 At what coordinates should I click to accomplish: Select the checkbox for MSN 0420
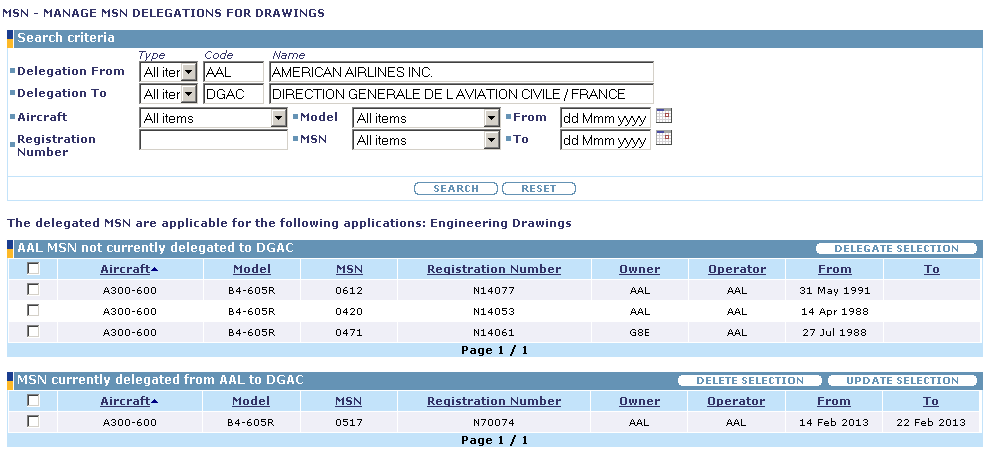[x=33, y=311]
